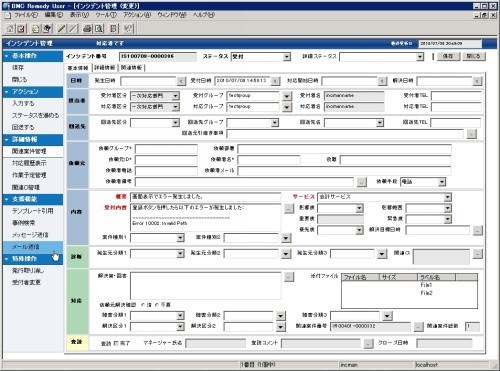Collapse the 基本操作 sidebar section

(x=6, y=56)
